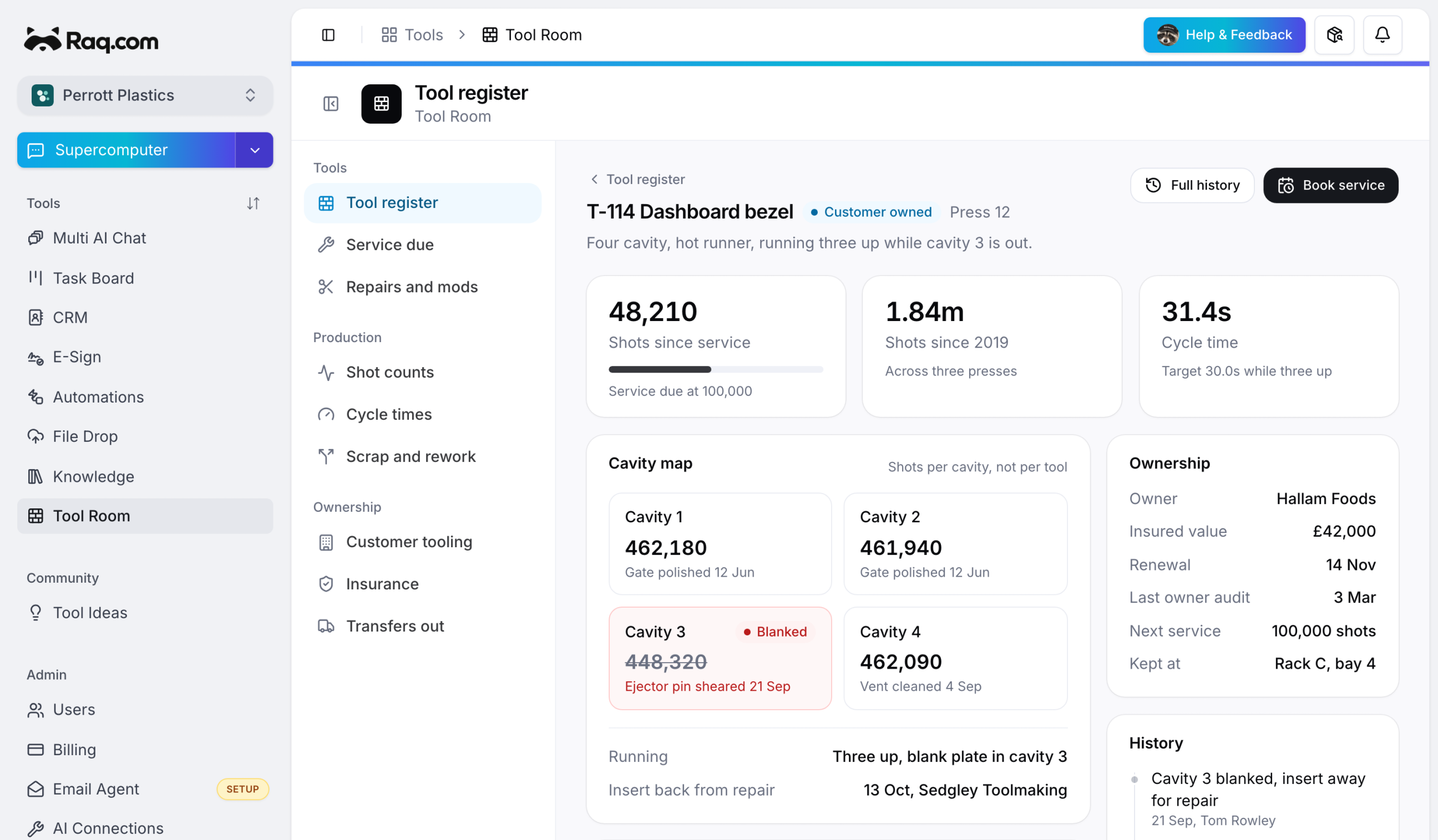The image size is (1438, 840).
Task: Open E-Sign tool
Action: pos(145,357)
